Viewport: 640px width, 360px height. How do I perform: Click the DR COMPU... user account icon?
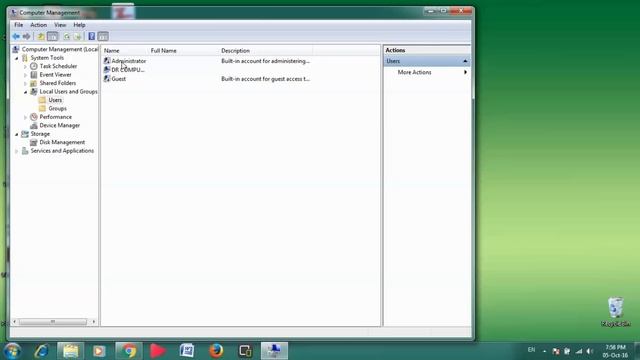pyautogui.click(x=107, y=69)
